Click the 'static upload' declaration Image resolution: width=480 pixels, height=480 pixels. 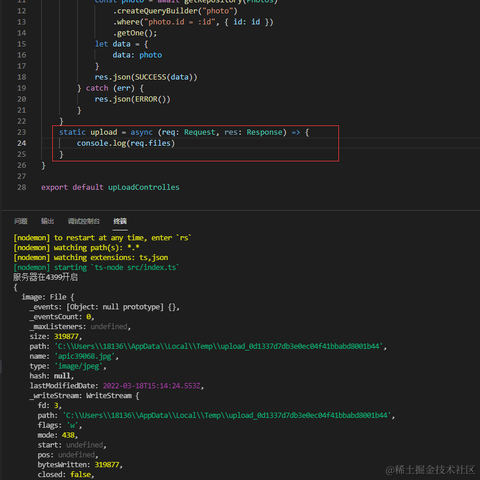[x=88, y=132]
